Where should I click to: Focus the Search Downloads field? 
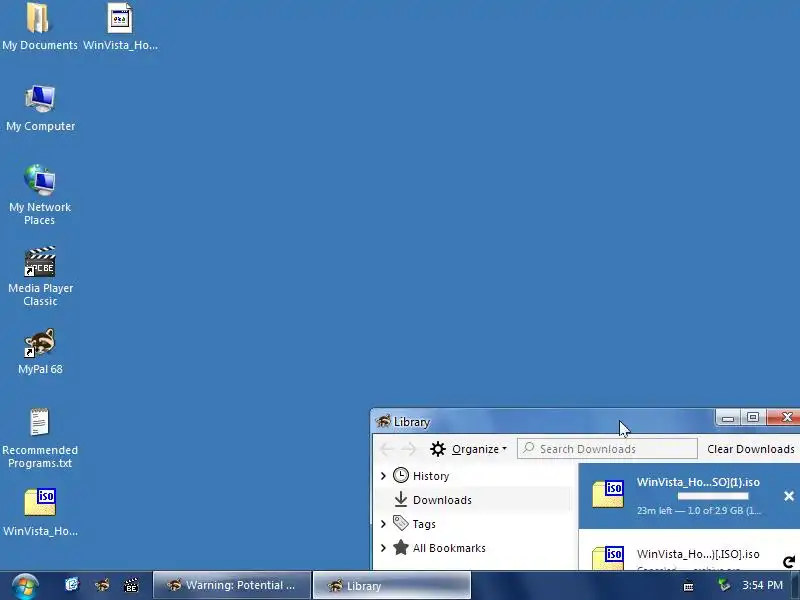[607, 449]
